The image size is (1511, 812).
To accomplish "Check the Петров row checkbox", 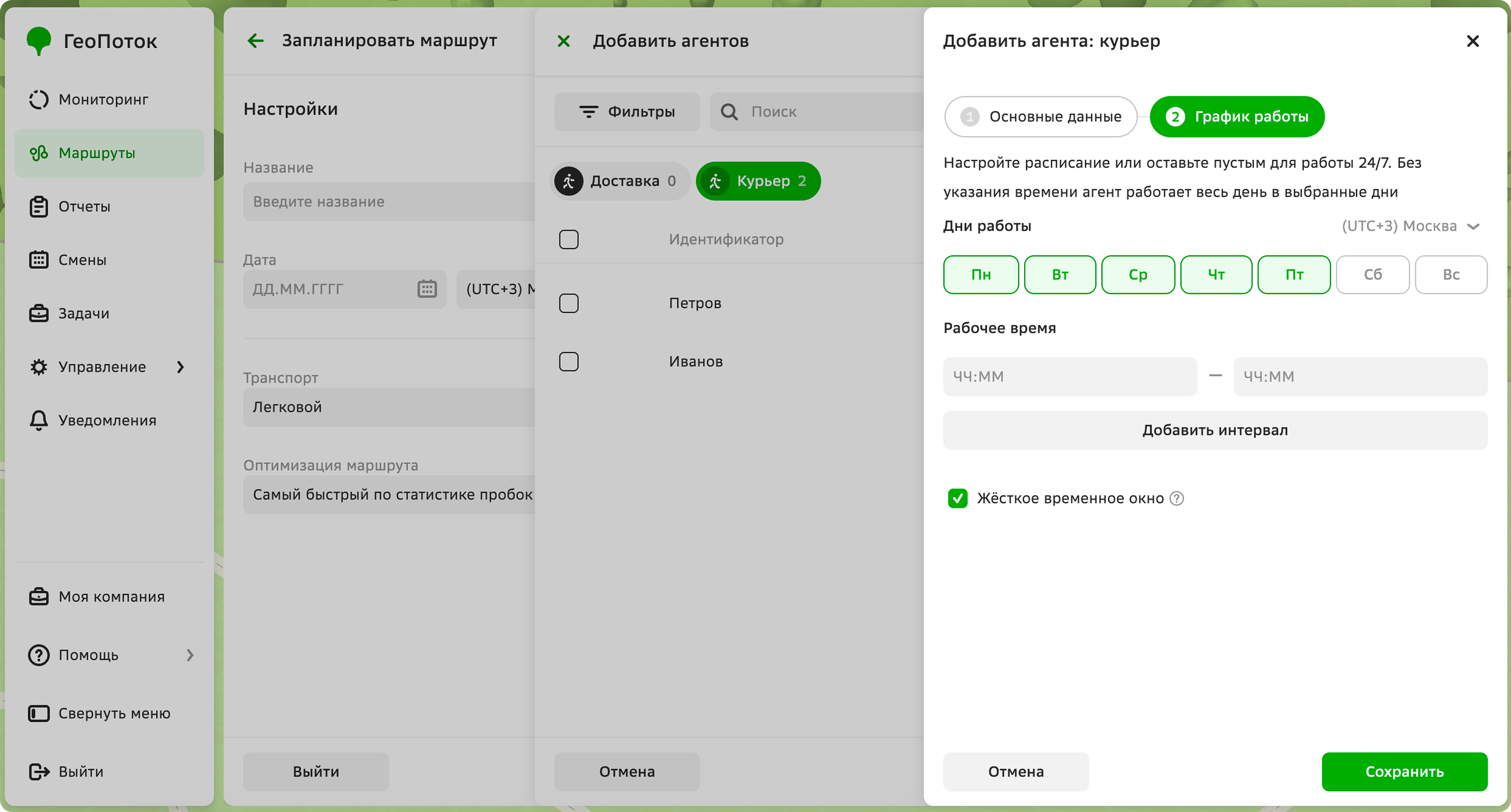I will [x=569, y=303].
